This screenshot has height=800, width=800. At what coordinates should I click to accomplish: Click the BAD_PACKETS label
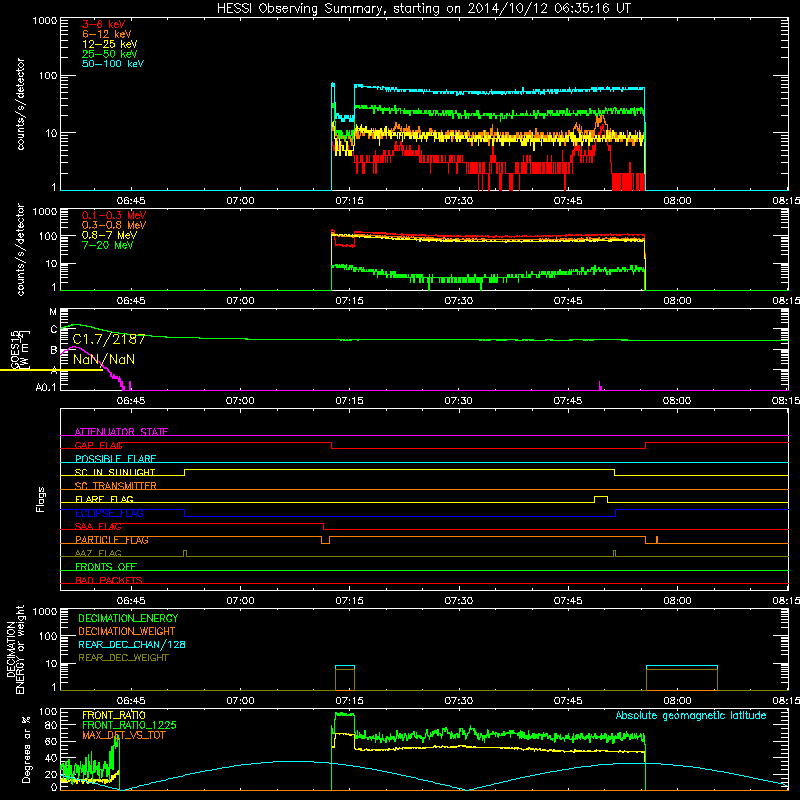(109, 581)
